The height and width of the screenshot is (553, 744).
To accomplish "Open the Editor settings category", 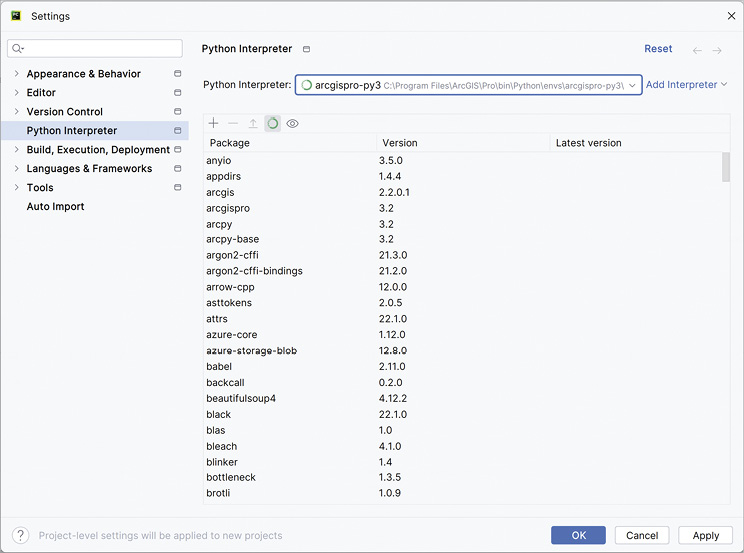I will 41,93.
